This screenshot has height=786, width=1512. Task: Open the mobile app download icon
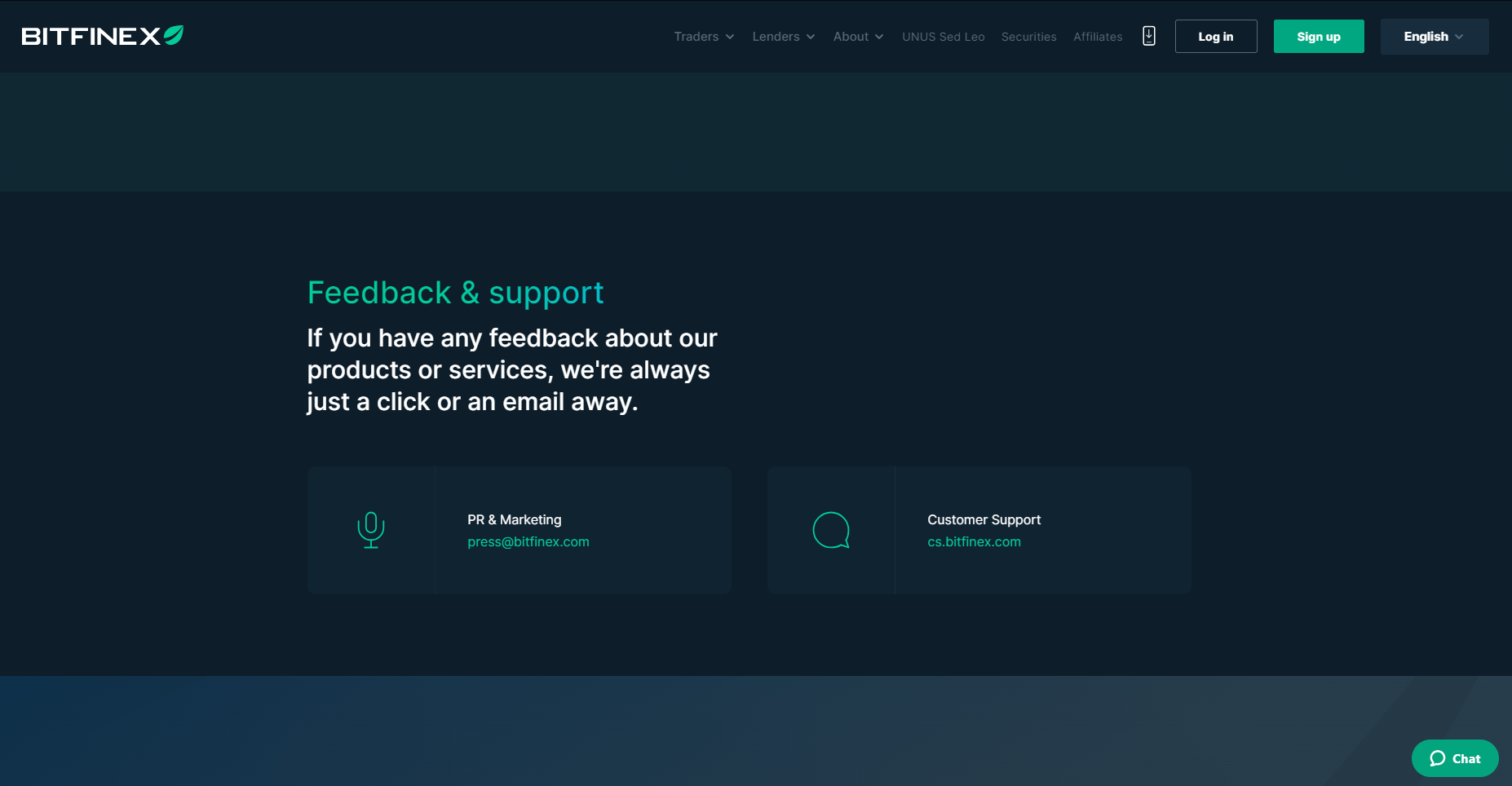(x=1149, y=36)
